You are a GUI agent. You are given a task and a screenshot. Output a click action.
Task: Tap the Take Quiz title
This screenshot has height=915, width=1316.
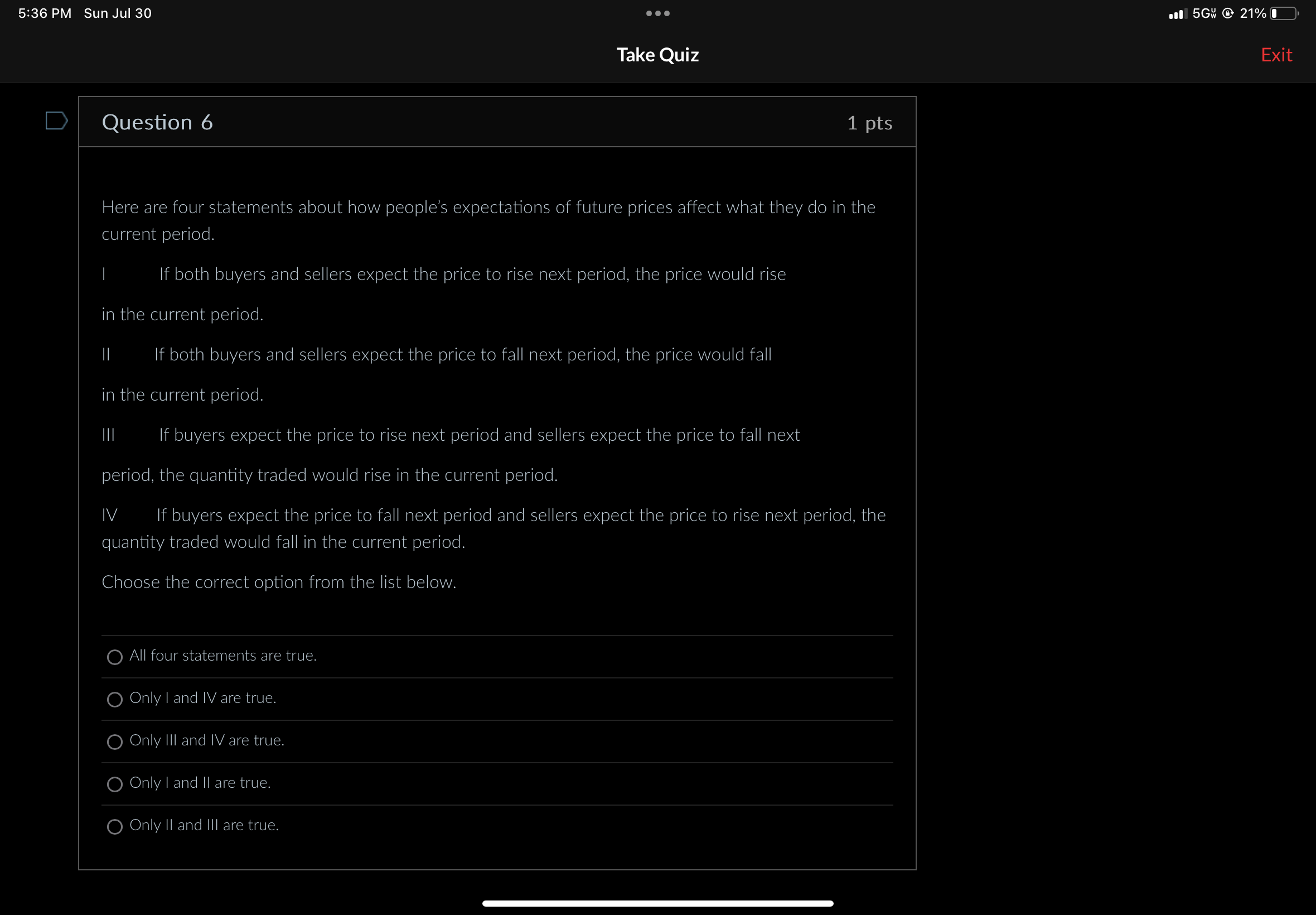point(657,55)
